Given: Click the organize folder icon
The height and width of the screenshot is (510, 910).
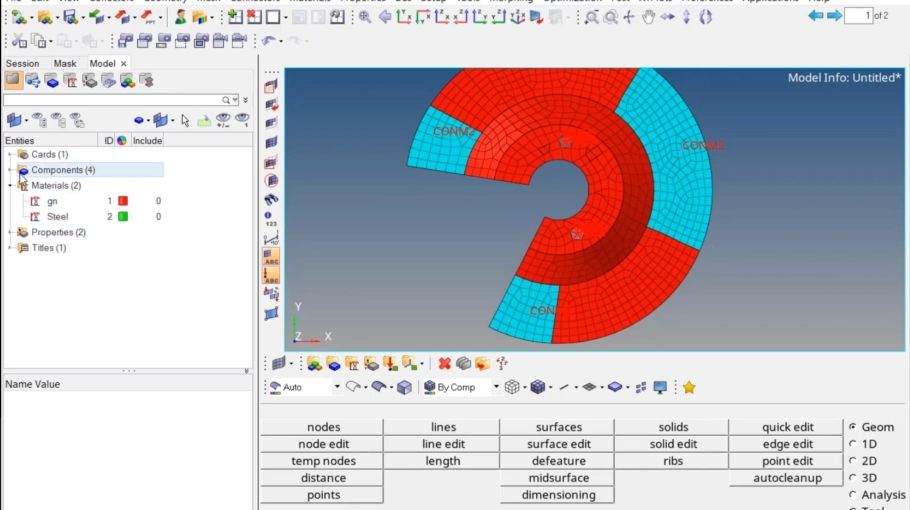Looking at the screenshot, I should coord(482,364).
